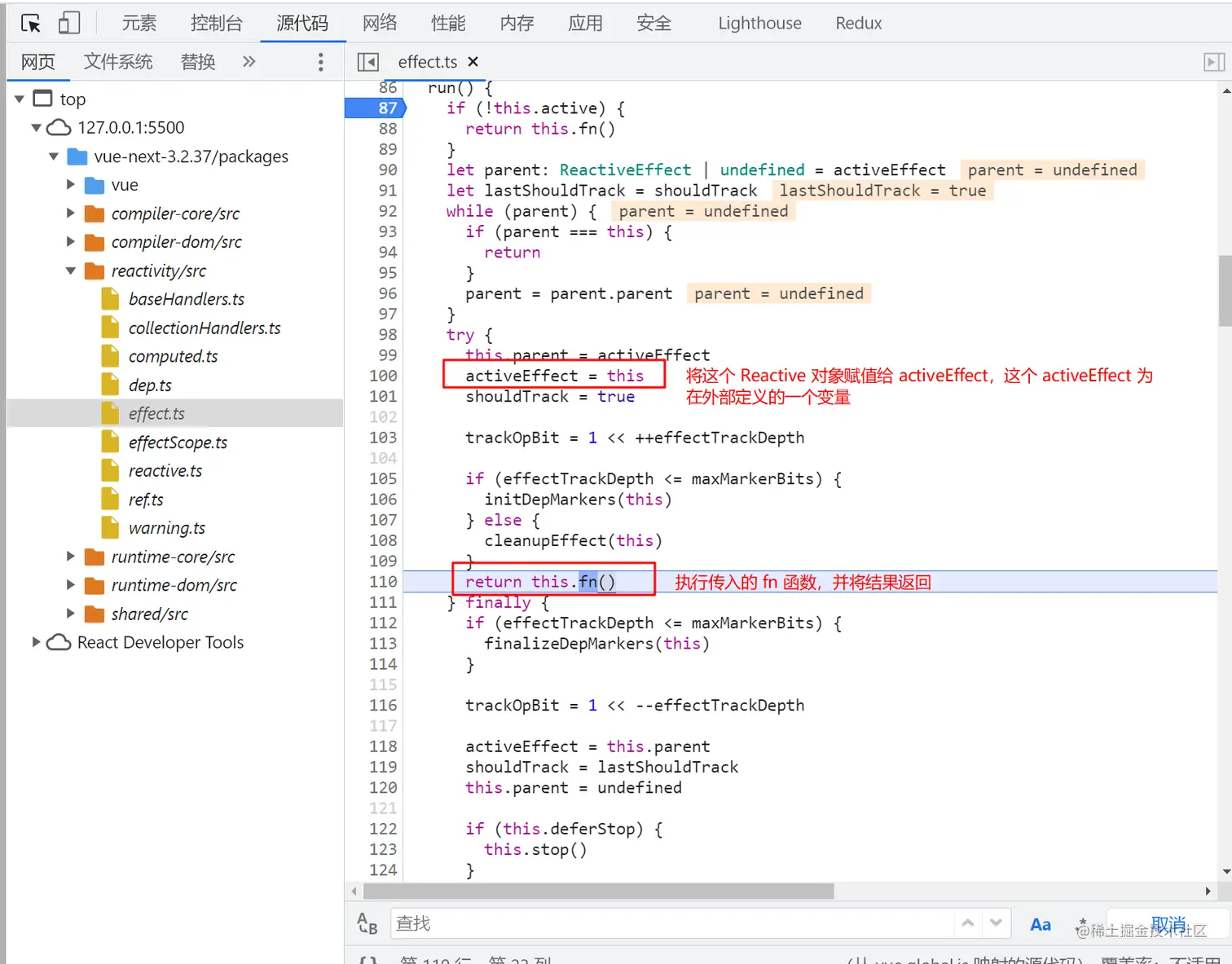Open the 安全 tab
The image size is (1232, 964).
(x=653, y=23)
